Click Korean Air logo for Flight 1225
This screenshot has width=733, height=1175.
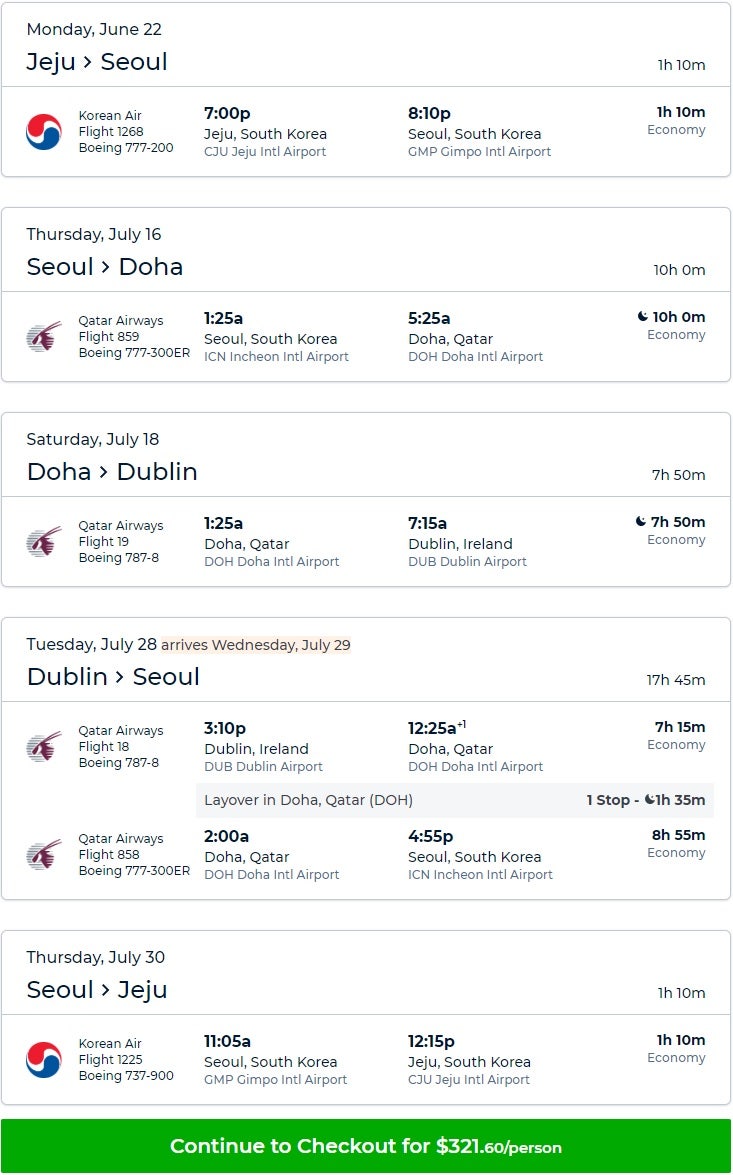[x=44, y=1060]
